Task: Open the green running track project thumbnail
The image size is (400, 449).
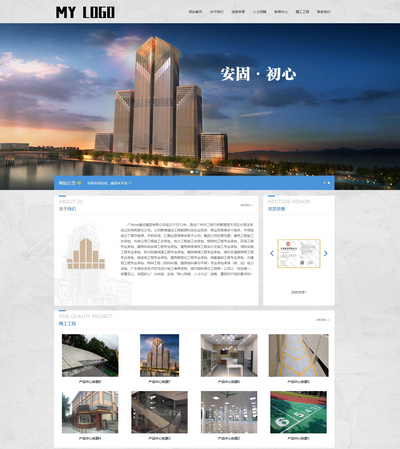Action: point(299,412)
